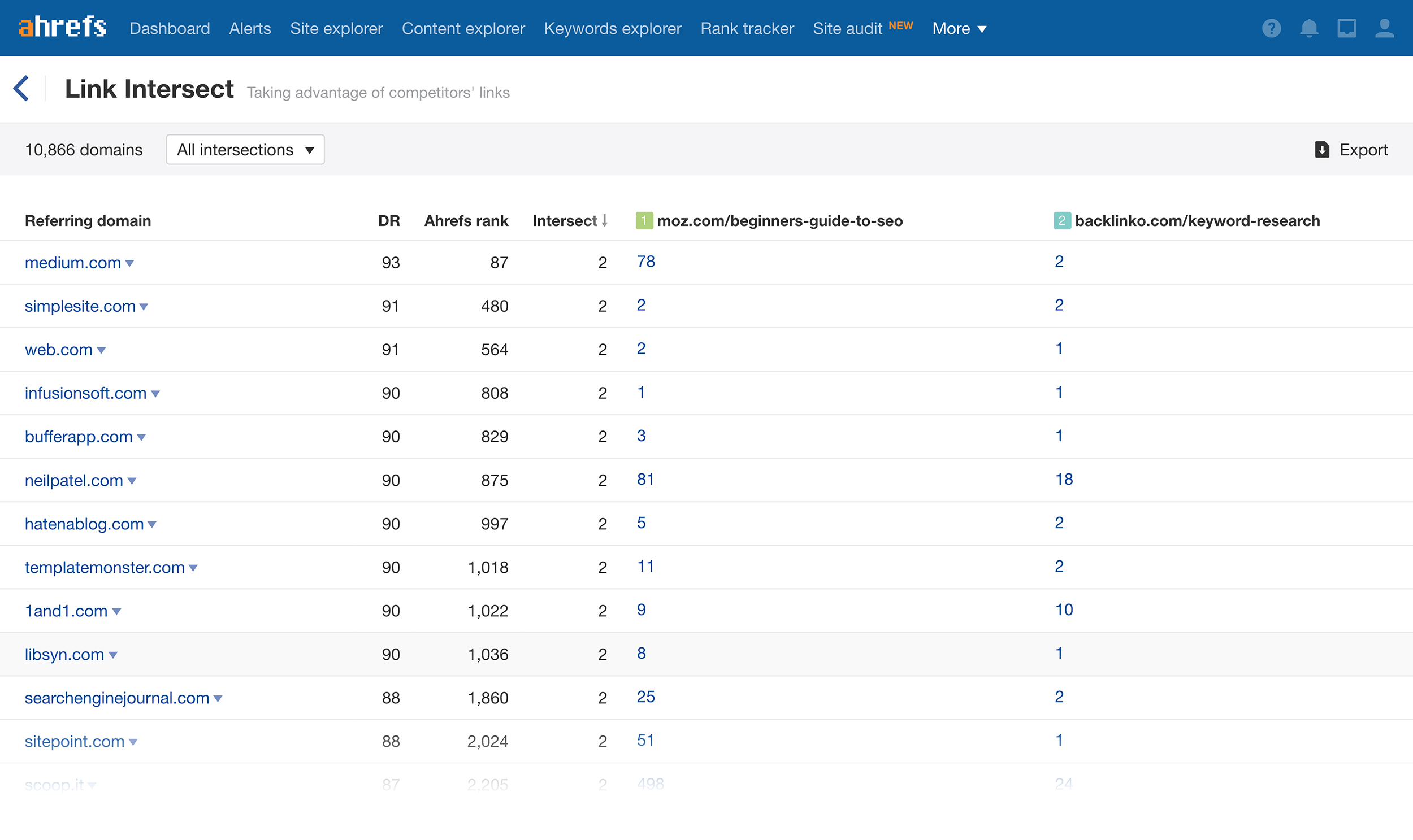Click the Export button label
1413x840 pixels.
(1363, 150)
